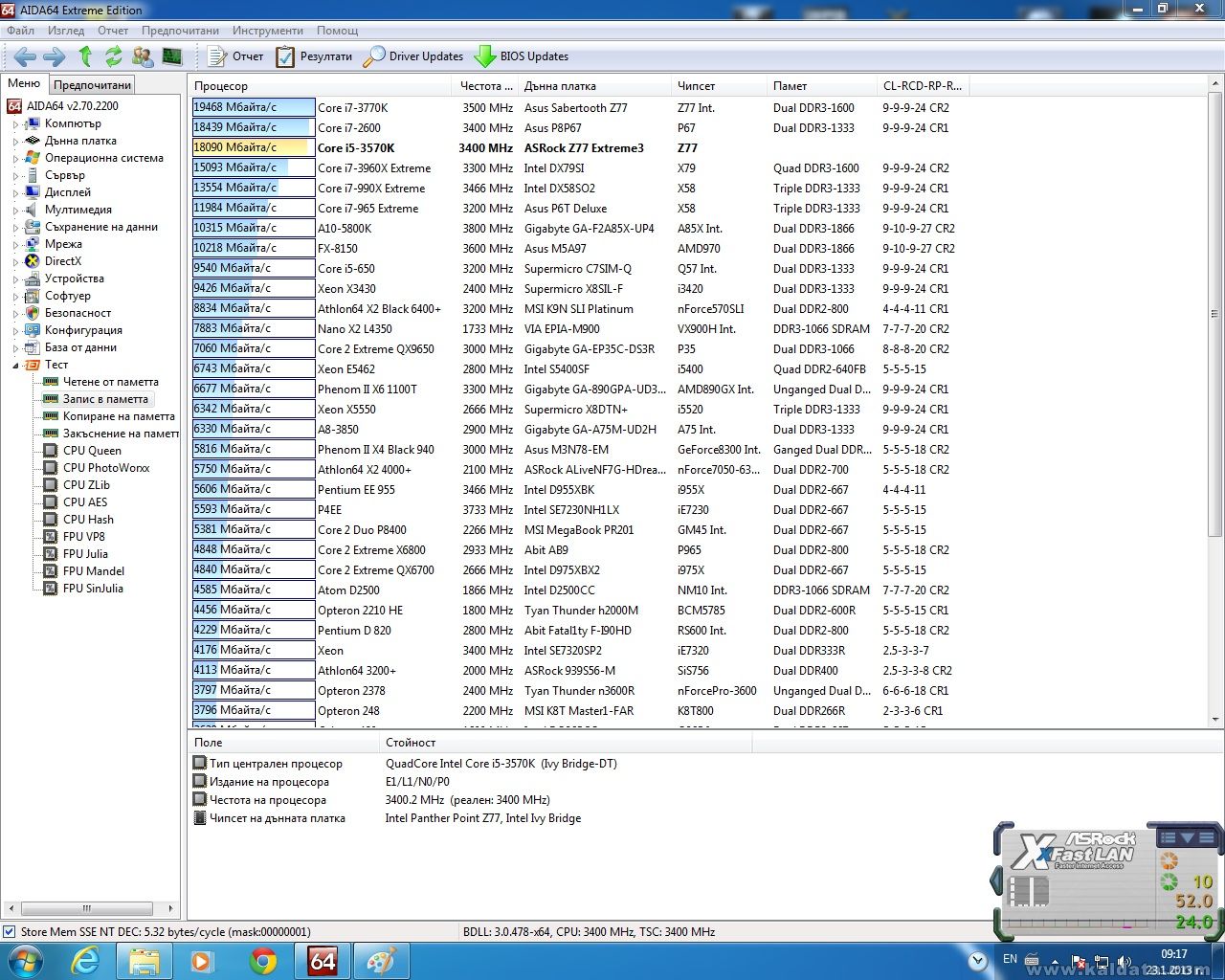This screenshot has height=980, width=1225.
Task: Select the Софтуер tree icon
Action: click(33, 296)
